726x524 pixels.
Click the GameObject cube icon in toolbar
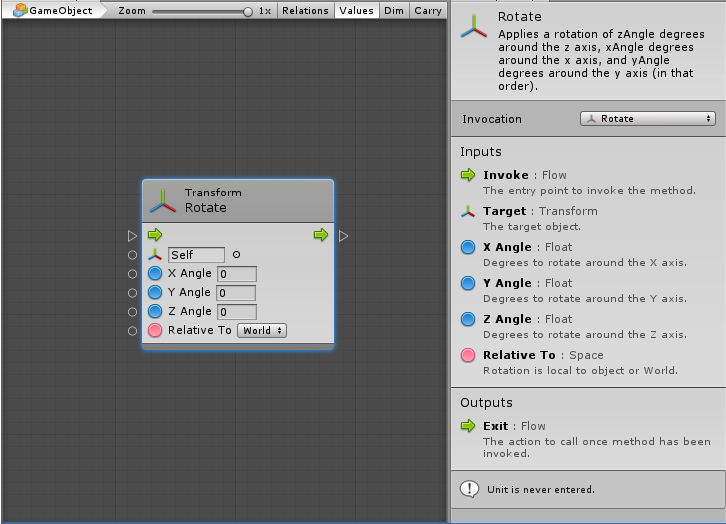19,10
